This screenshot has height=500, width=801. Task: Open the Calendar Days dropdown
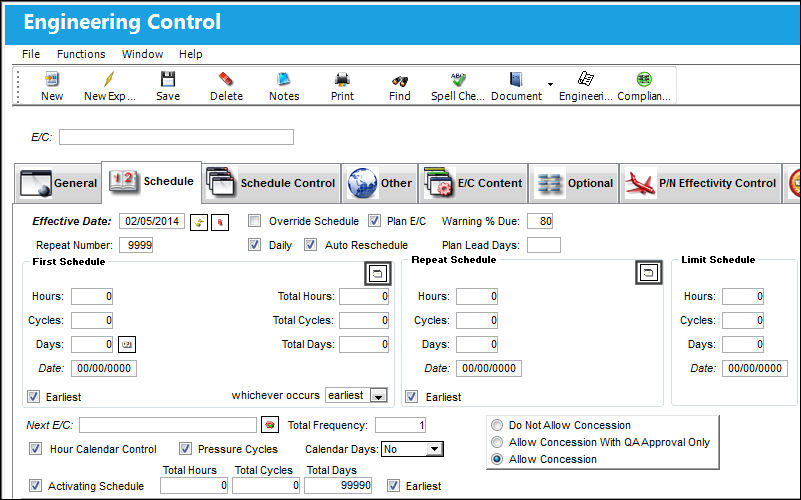click(434, 449)
